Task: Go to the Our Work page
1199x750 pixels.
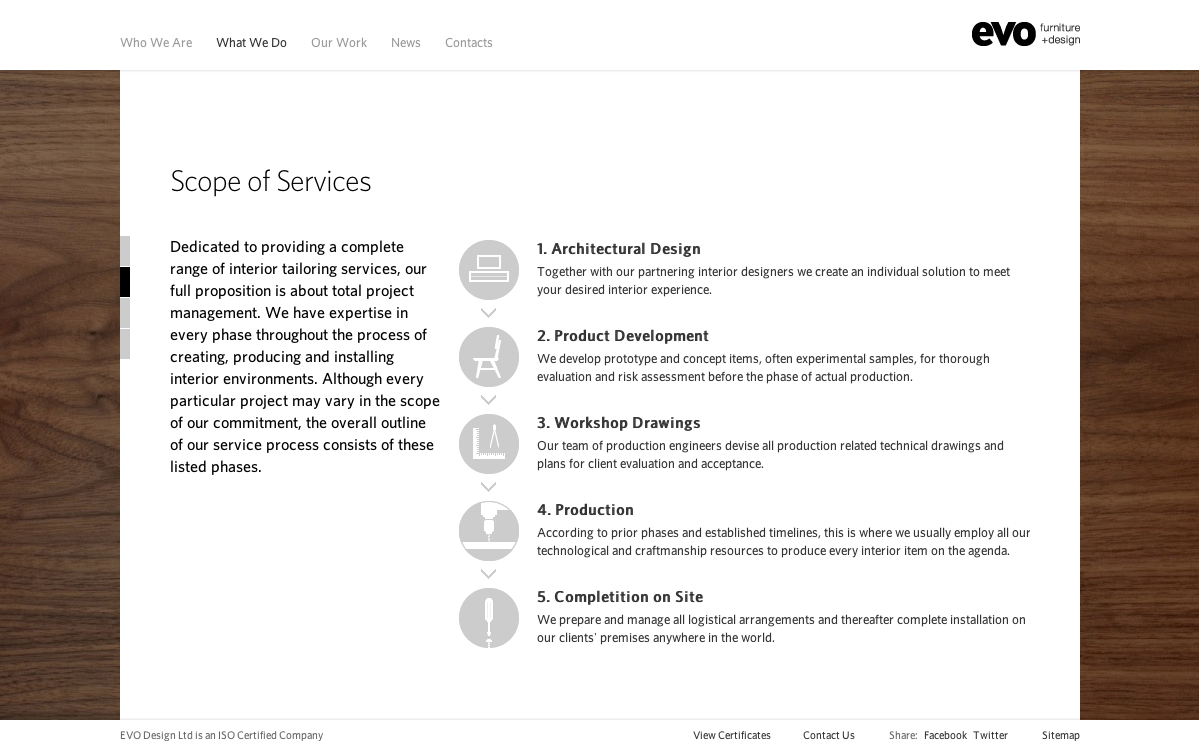Action: click(x=339, y=42)
